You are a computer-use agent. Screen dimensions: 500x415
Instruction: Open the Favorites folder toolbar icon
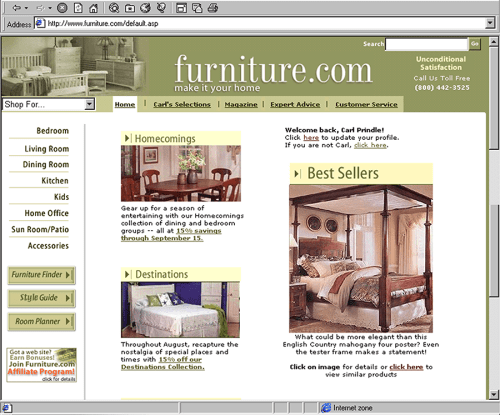(130, 8)
